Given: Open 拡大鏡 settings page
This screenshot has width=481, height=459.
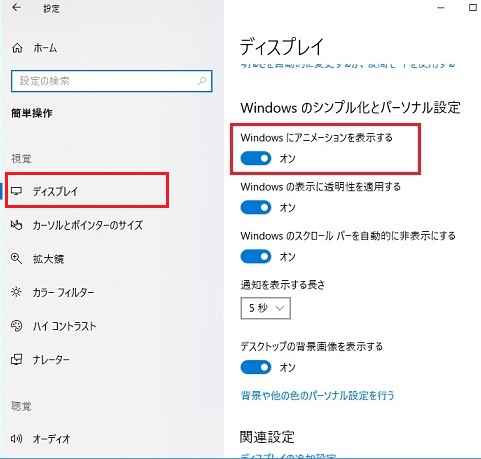Looking at the screenshot, I should pos(48,259).
